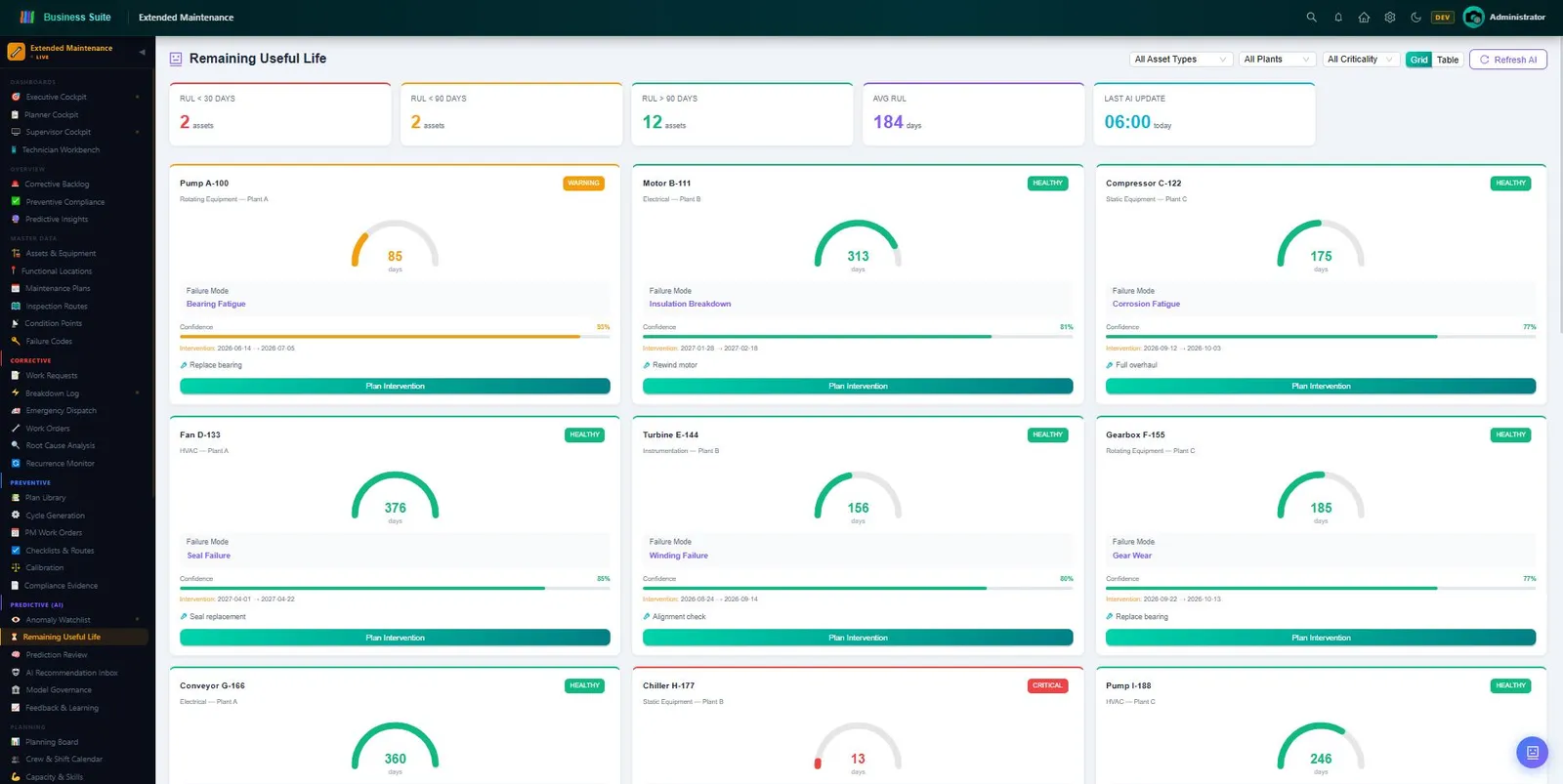
Task: Select Work Orders in the sidebar
Action: (48, 429)
